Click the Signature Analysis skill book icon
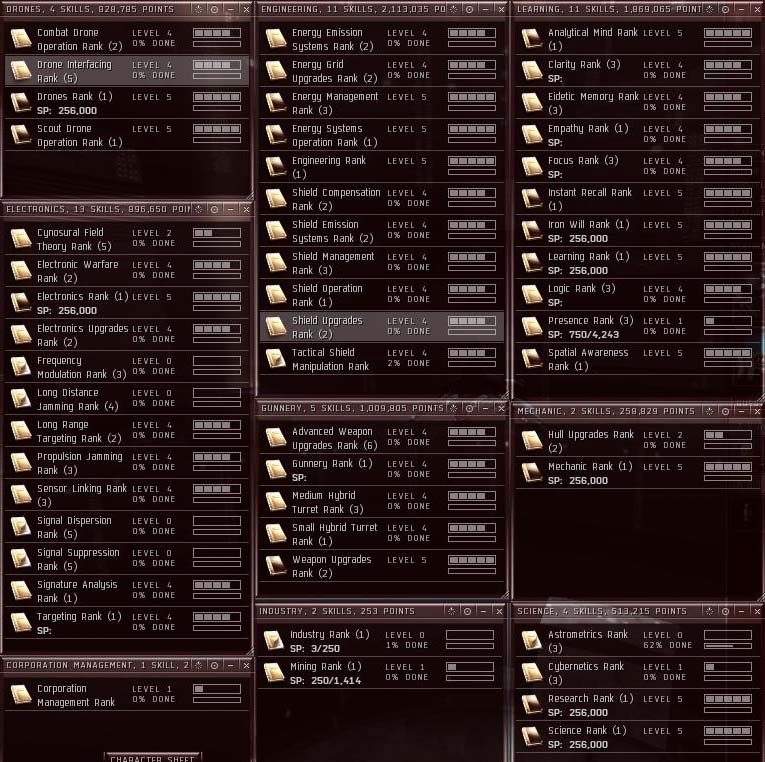 (x=20, y=591)
